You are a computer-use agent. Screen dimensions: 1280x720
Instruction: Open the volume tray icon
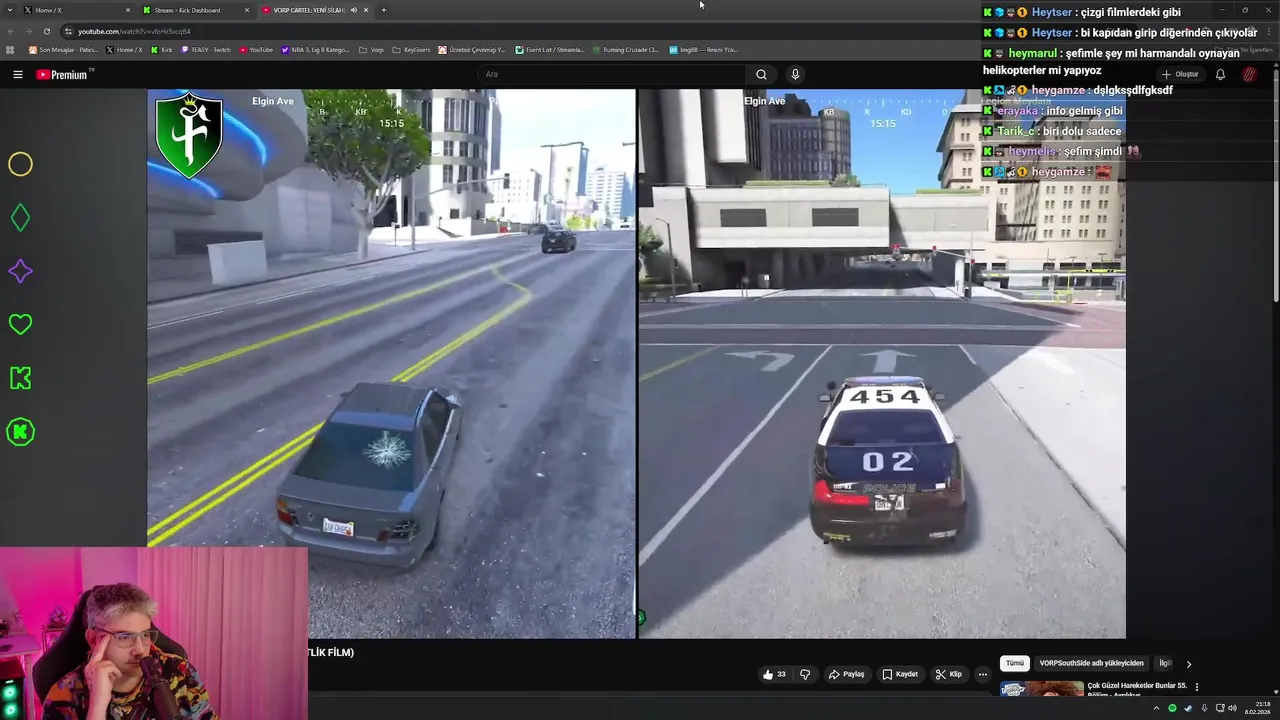[1232, 708]
